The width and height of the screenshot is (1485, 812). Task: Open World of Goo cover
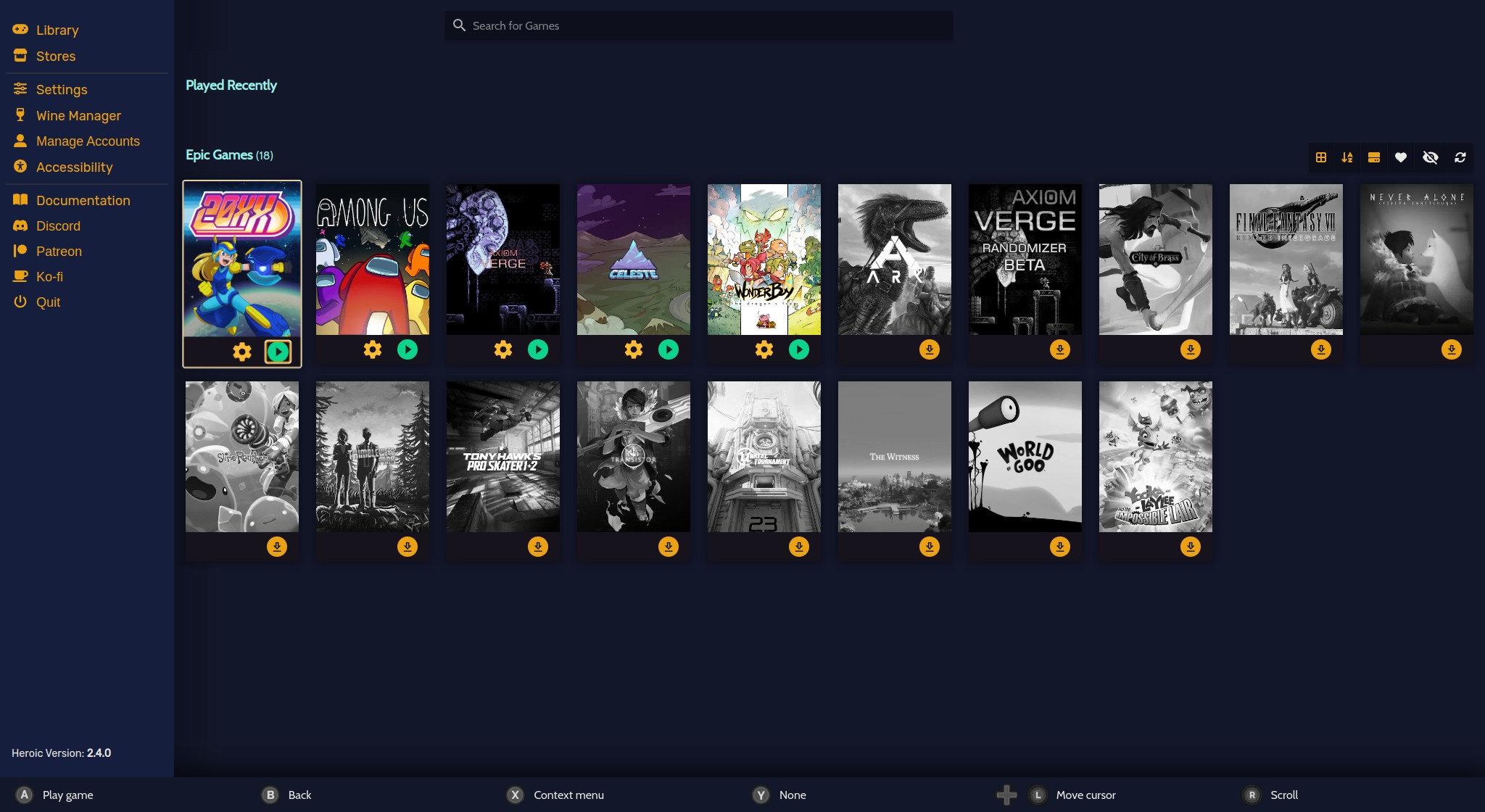coord(1025,457)
